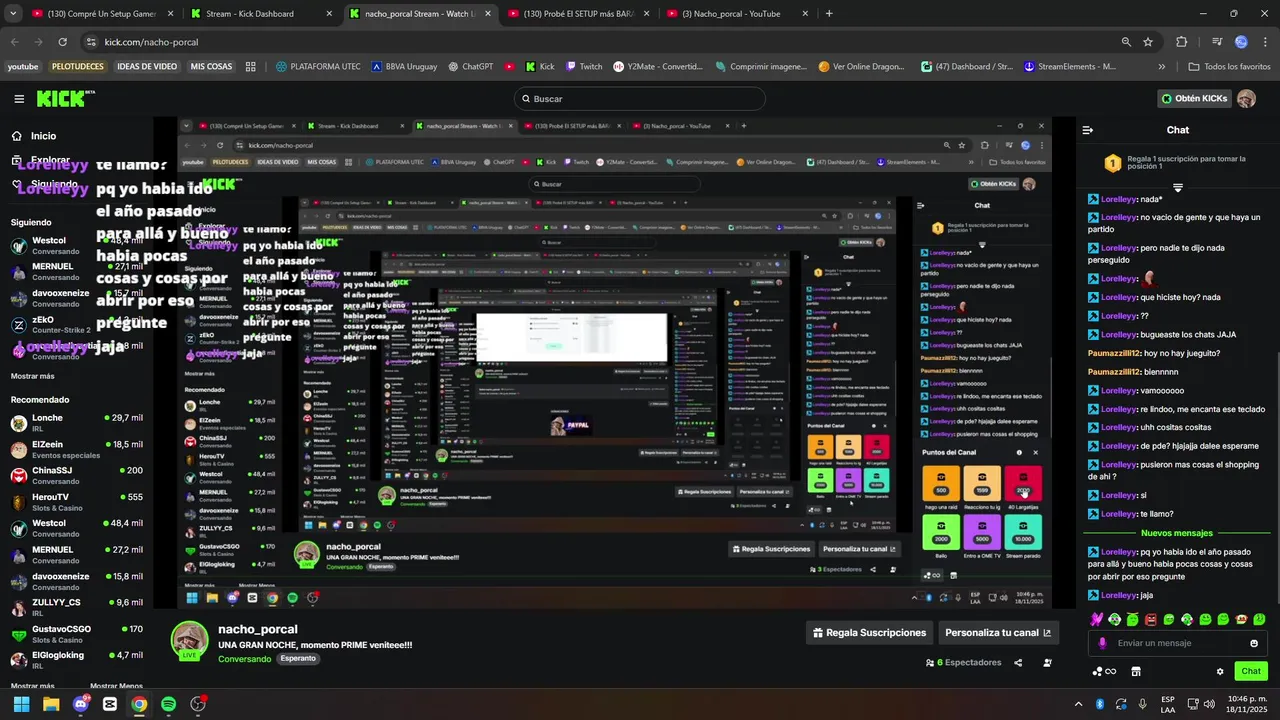Viewport: 1280px width, 720px height.
Task: Click the green Chat send button
Action: pyautogui.click(x=1251, y=671)
